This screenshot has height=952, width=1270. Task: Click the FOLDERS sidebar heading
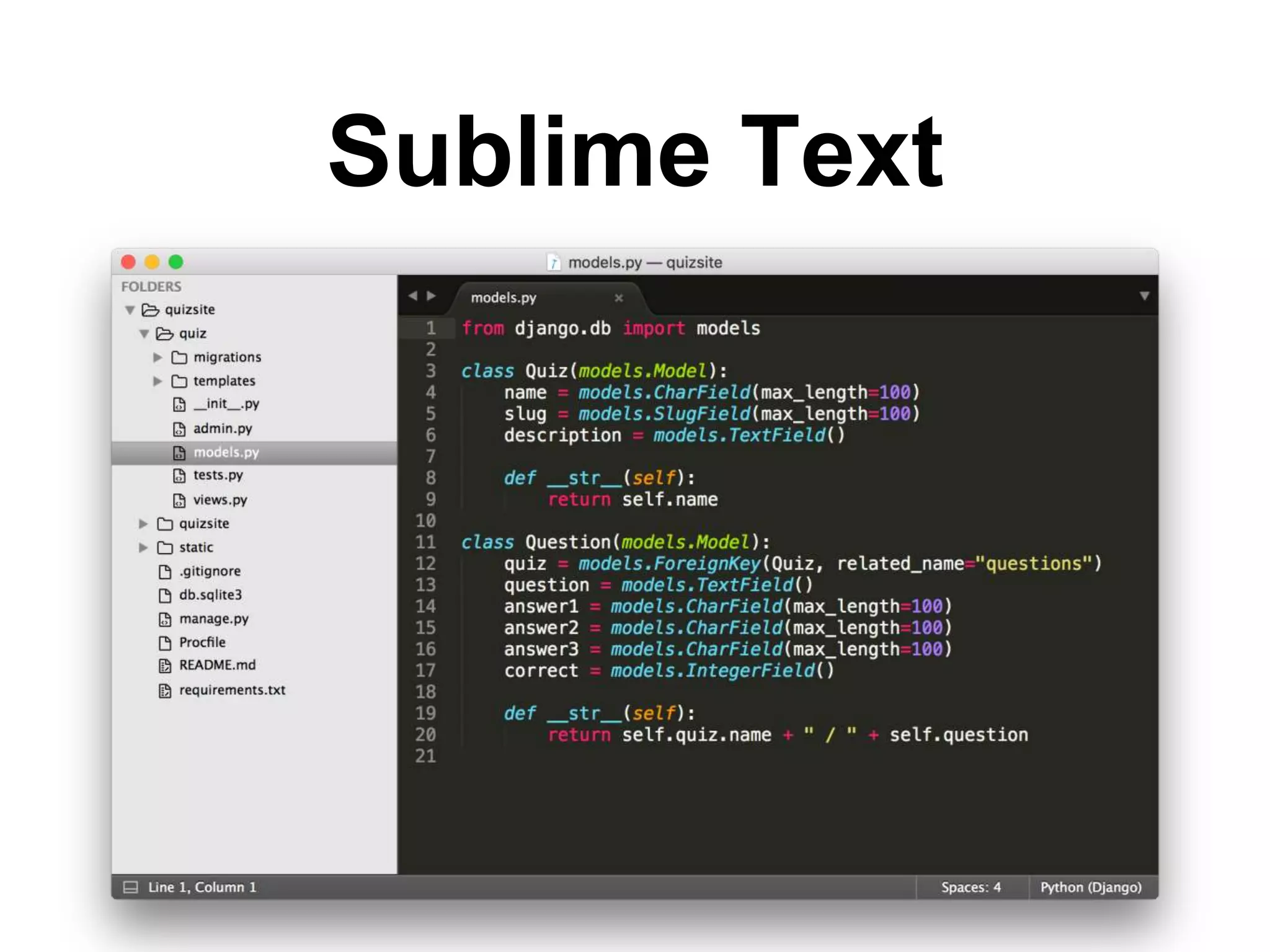(x=151, y=287)
